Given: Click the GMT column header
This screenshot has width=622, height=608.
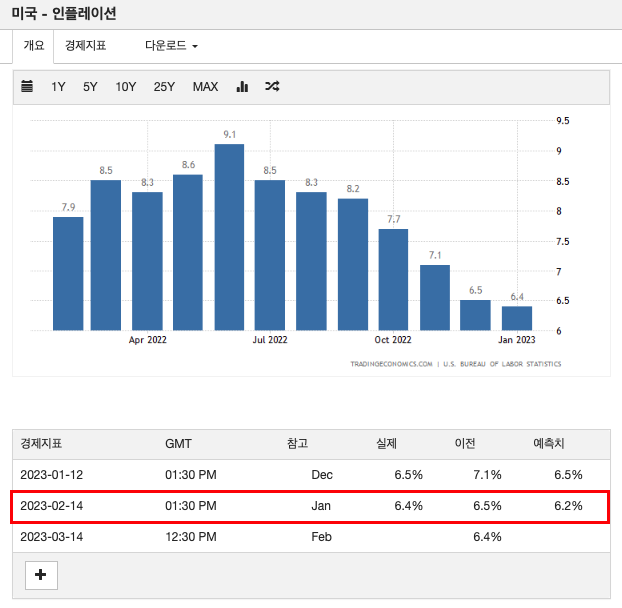Looking at the screenshot, I should pyautogui.click(x=179, y=443).
